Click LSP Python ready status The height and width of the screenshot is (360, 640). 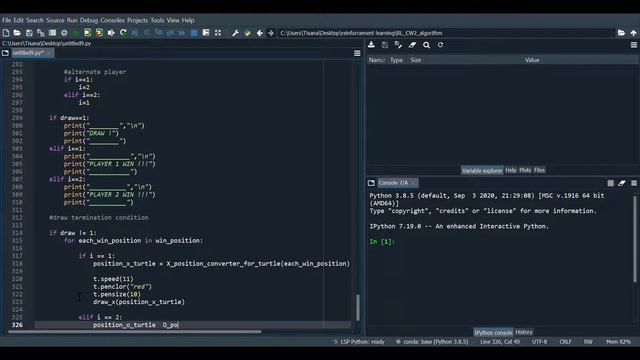359,342
